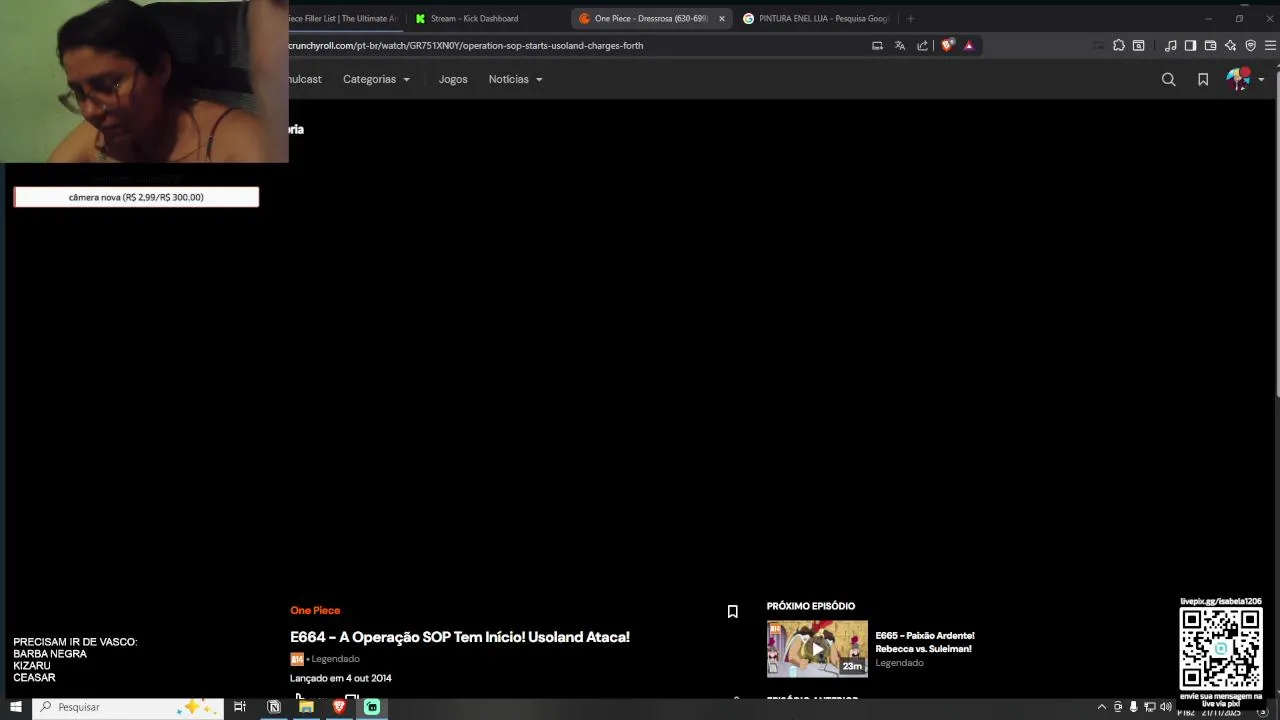Click the E664 episode title text

point(460,637)
